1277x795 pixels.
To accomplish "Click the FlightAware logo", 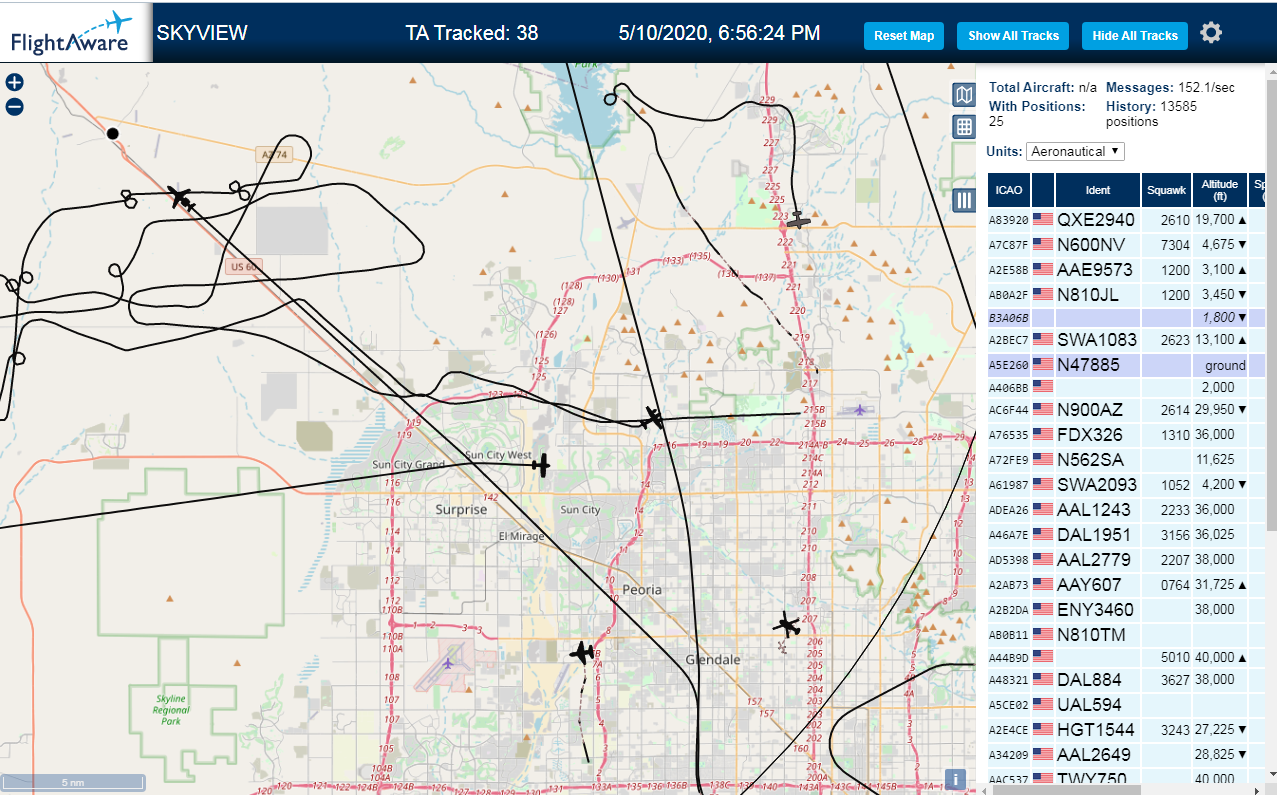I will 75,32.
